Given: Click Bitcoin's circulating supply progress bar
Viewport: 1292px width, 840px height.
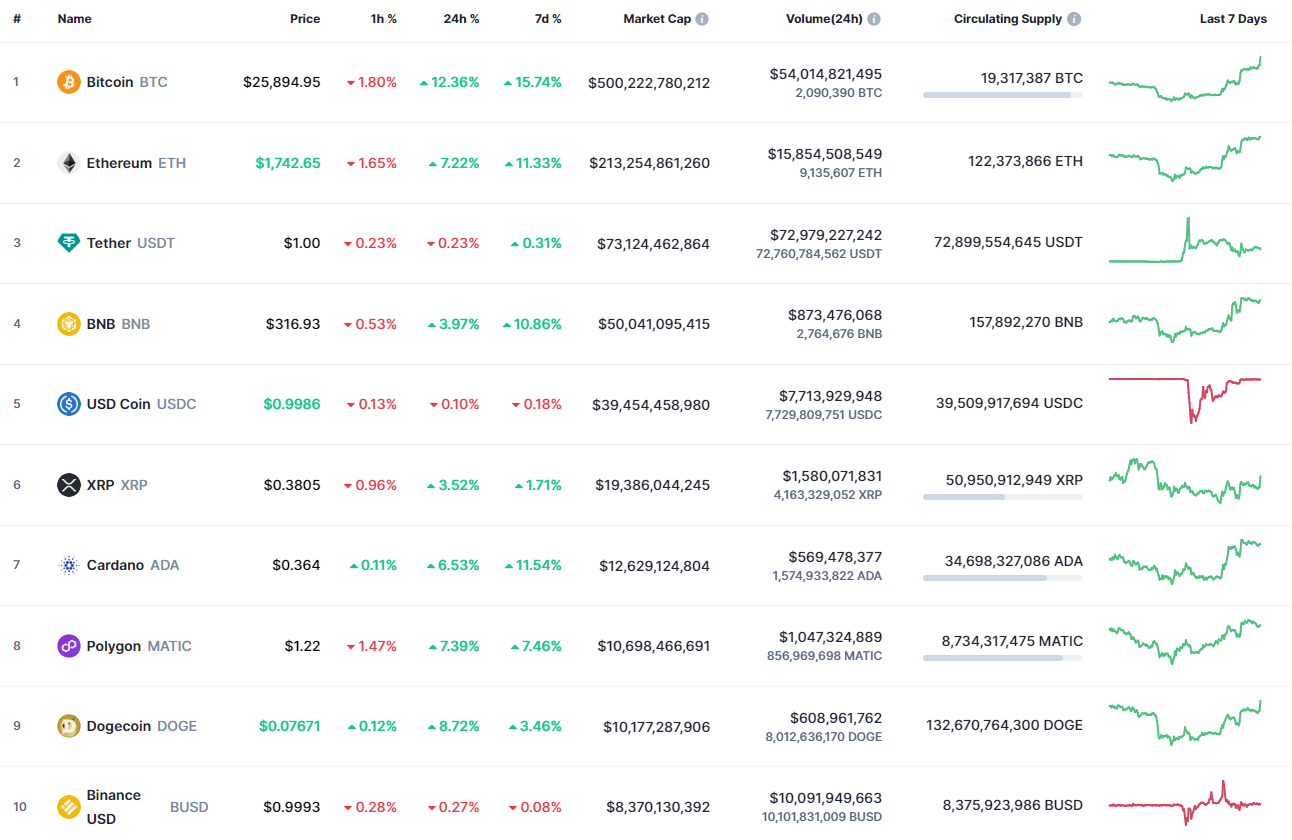Looking at the screenshot, I should 1002,95.
